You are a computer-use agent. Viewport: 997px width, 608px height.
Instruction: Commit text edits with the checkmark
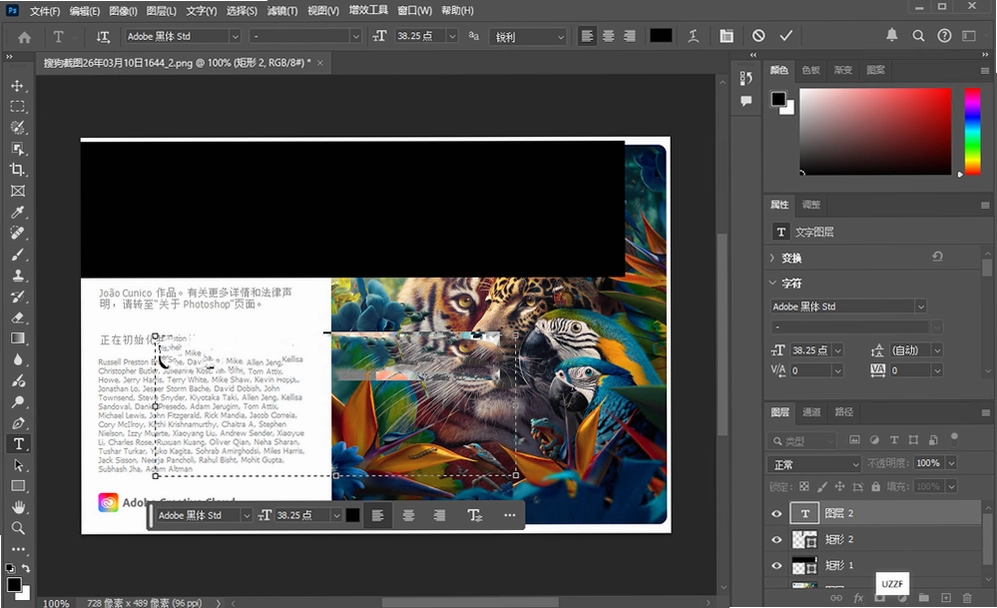(786, 36)
